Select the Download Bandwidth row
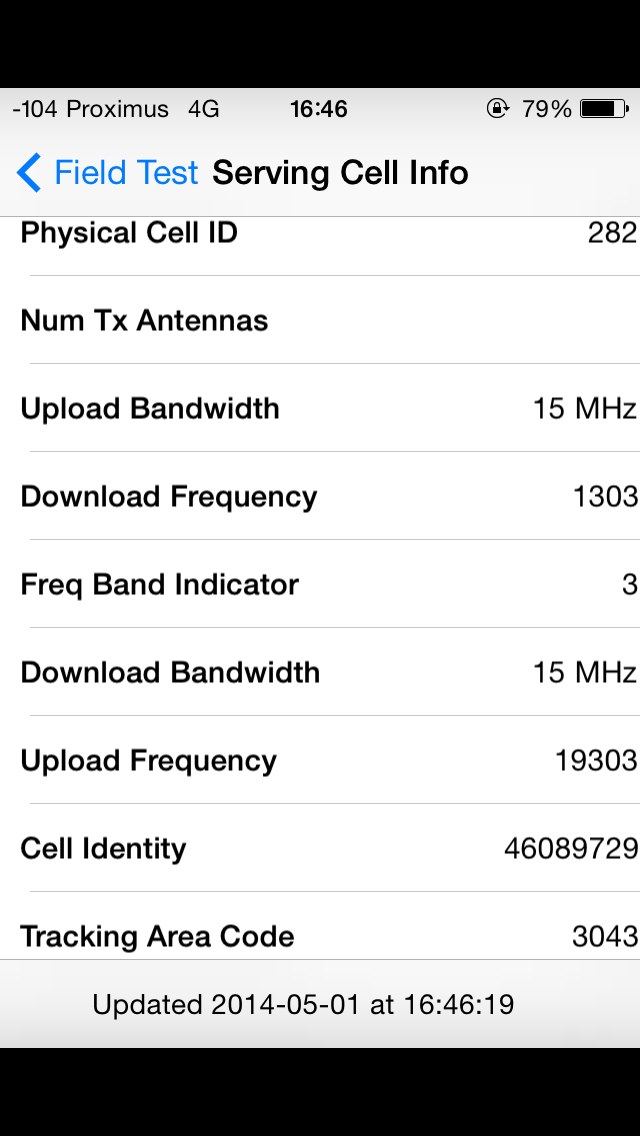The width and height of the screenshot is (640, 1136). click(320, 673)
